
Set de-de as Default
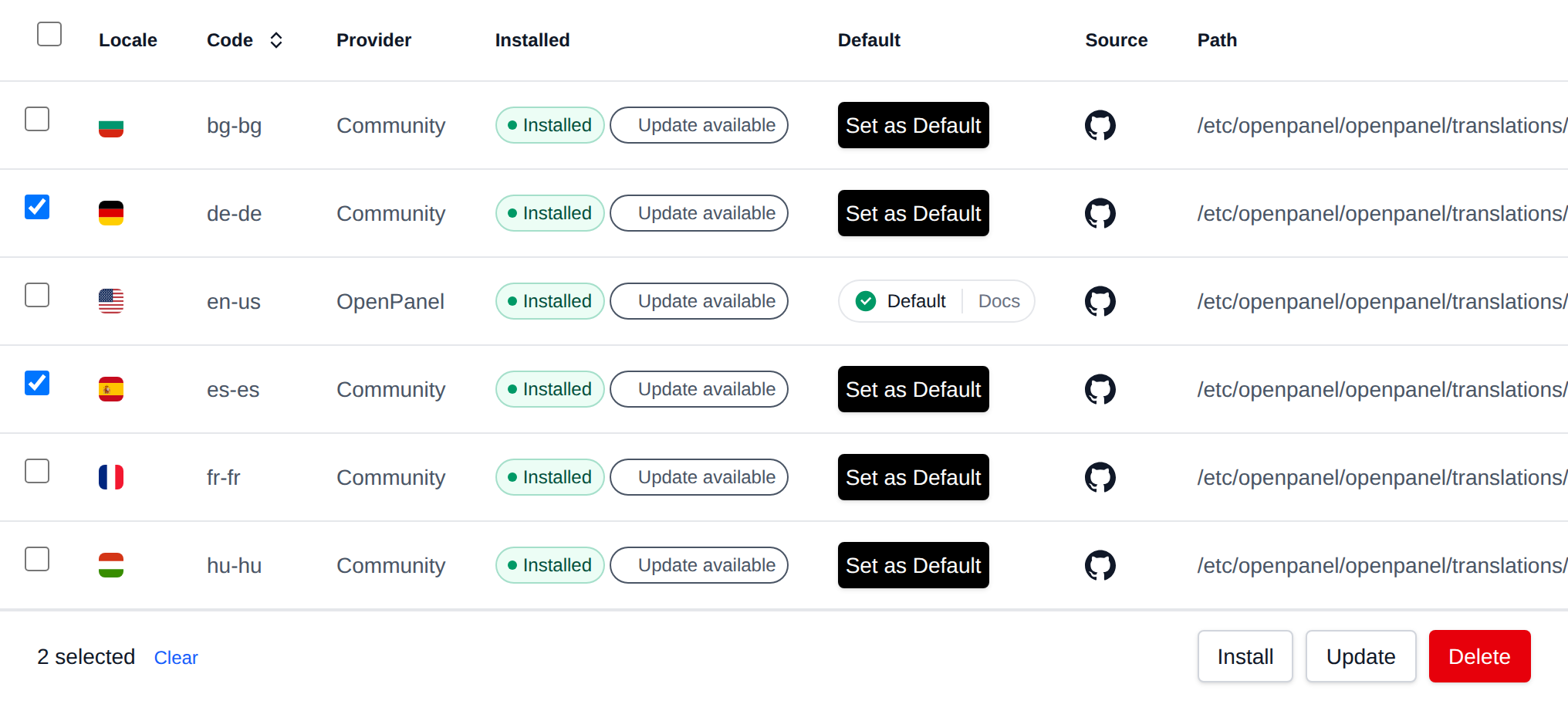point(913,213)
